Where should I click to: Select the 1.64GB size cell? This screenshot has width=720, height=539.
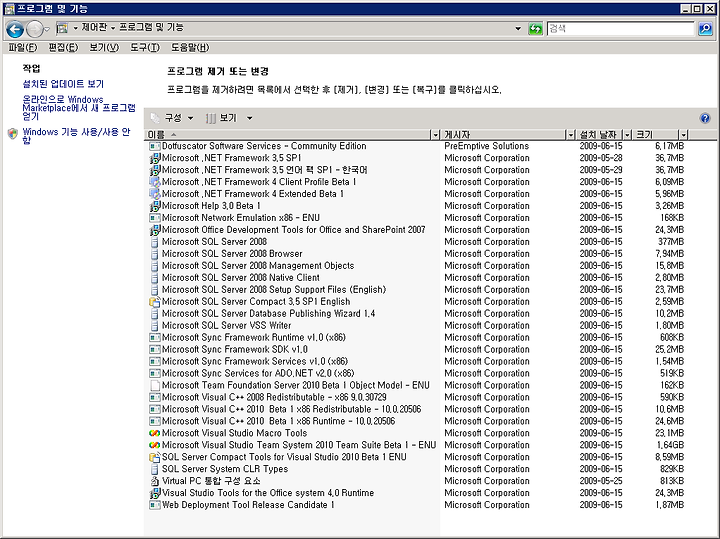(670, 445)
